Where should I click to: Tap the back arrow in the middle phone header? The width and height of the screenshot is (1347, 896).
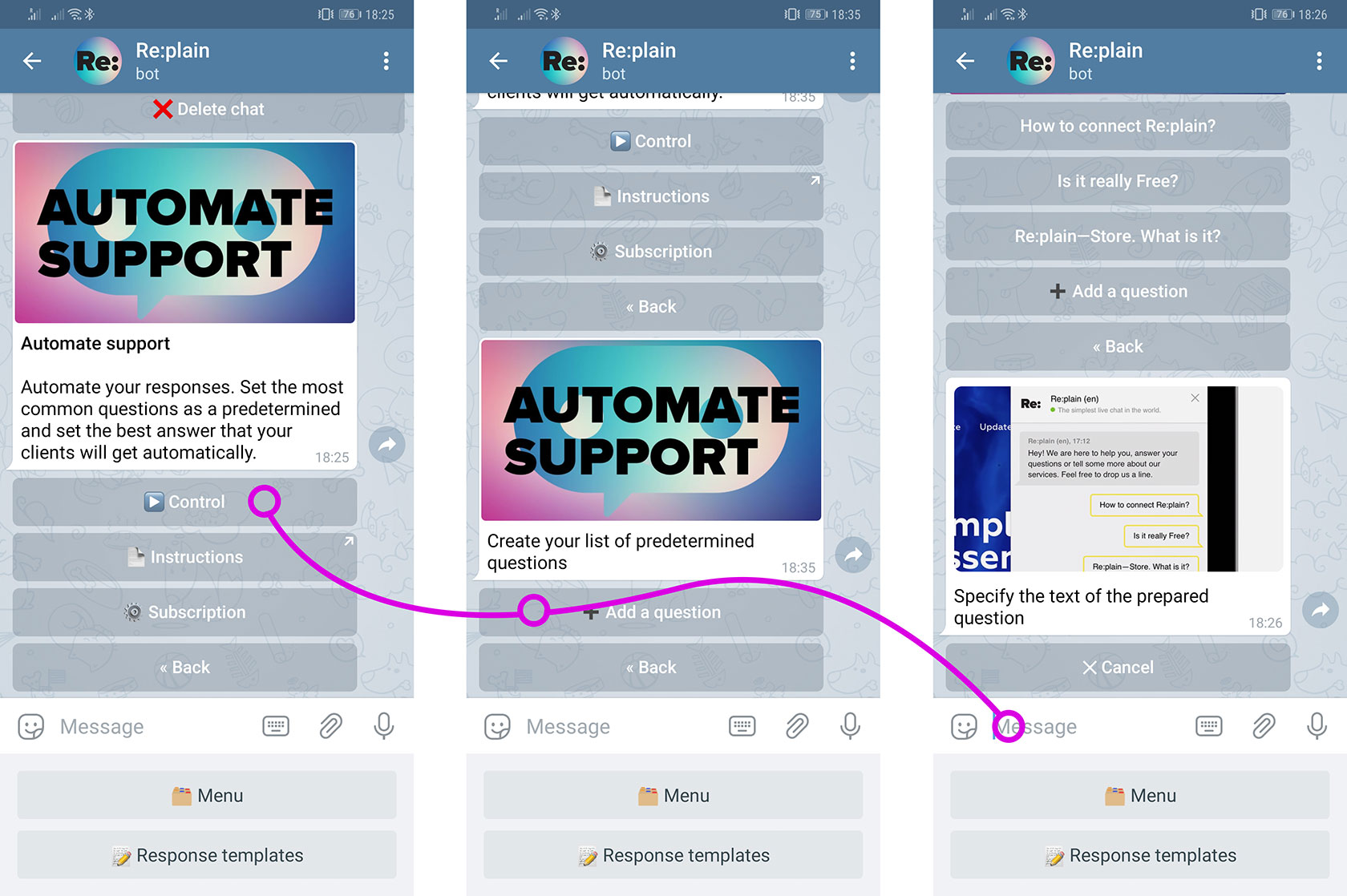coord(499,61)
